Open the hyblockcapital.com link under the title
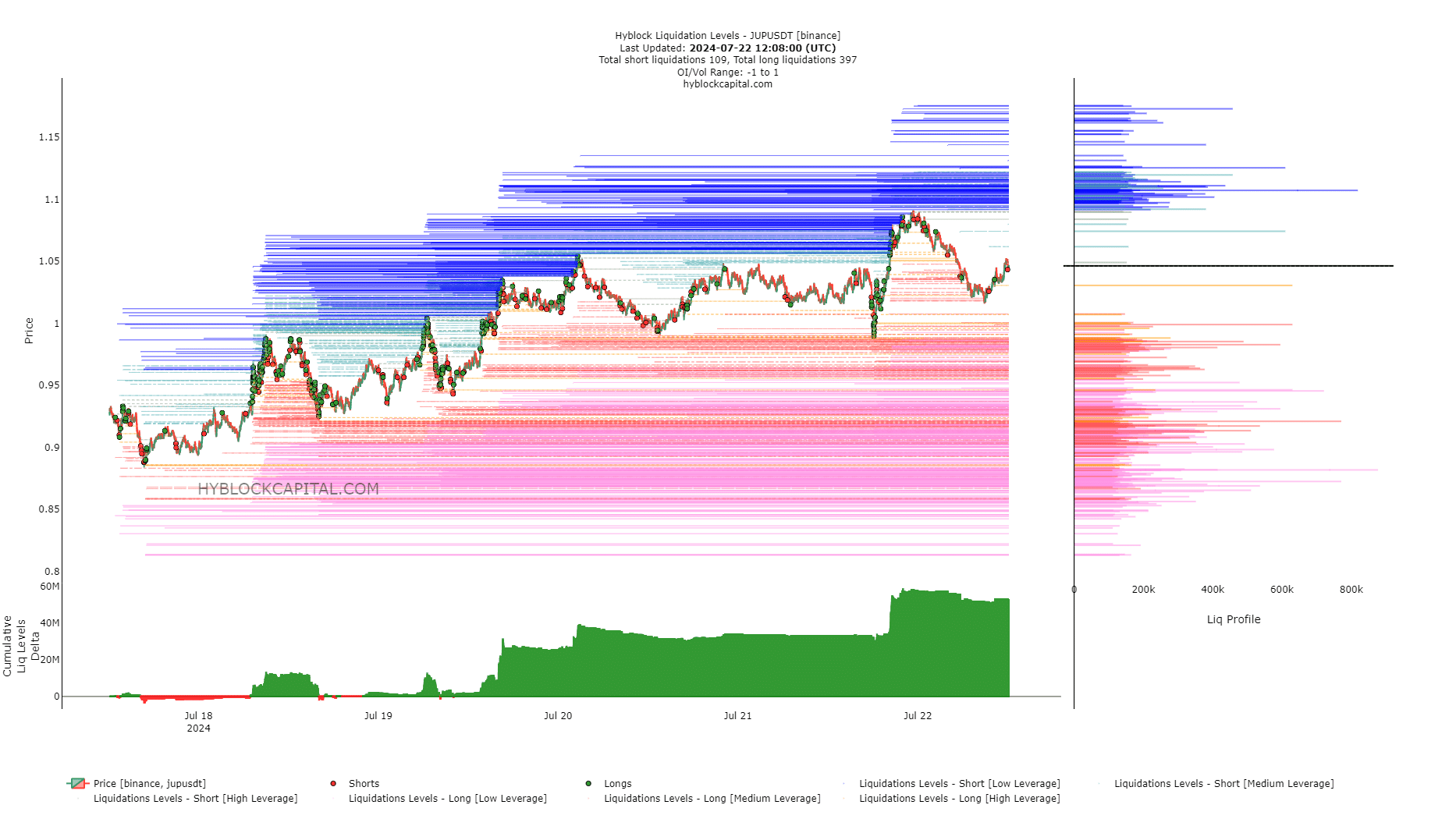This screenshot has width=1456, height=819. [x=727, y=84]
